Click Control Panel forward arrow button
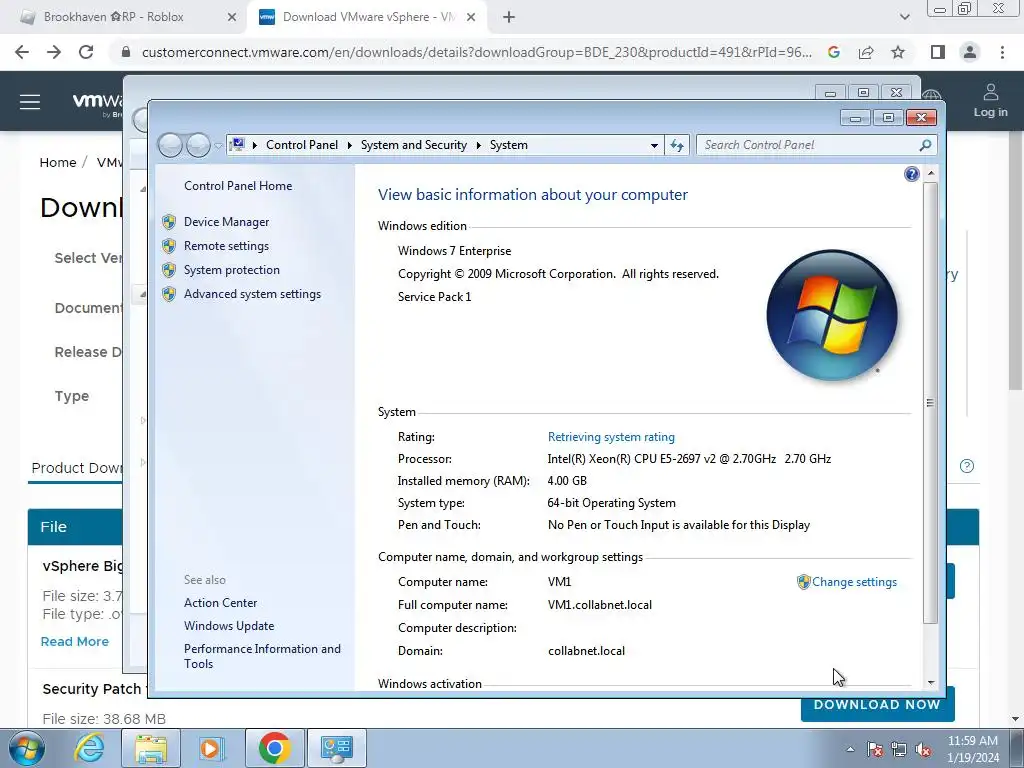Screen dimensions: 1024x768 point(198,145)
